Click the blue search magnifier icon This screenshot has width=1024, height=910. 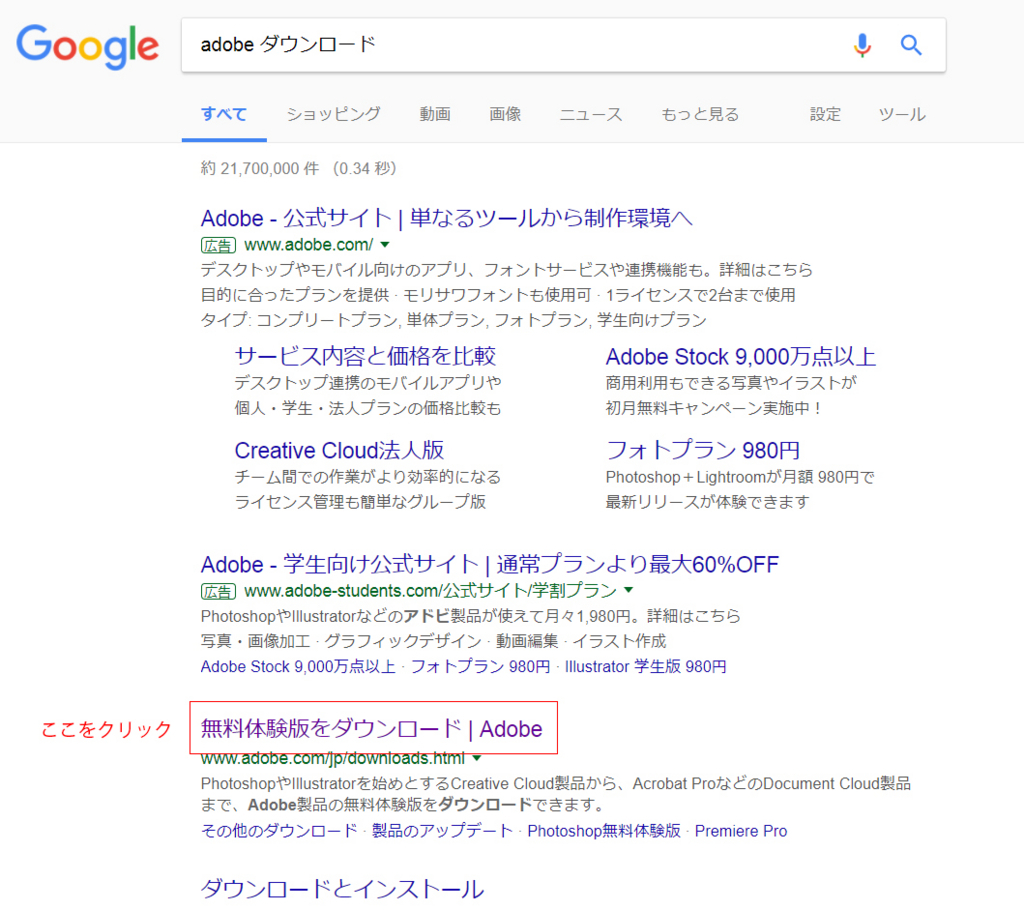click(911, 45)
